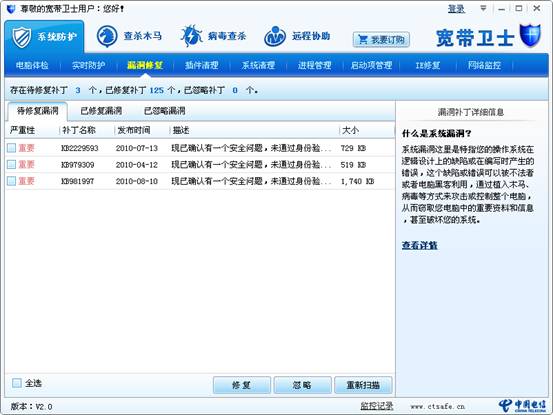Viewport: 553px width, 415px height.
Task: Check the box for patch KB981997
Action: pyautogui.click(x=11, y=181)
